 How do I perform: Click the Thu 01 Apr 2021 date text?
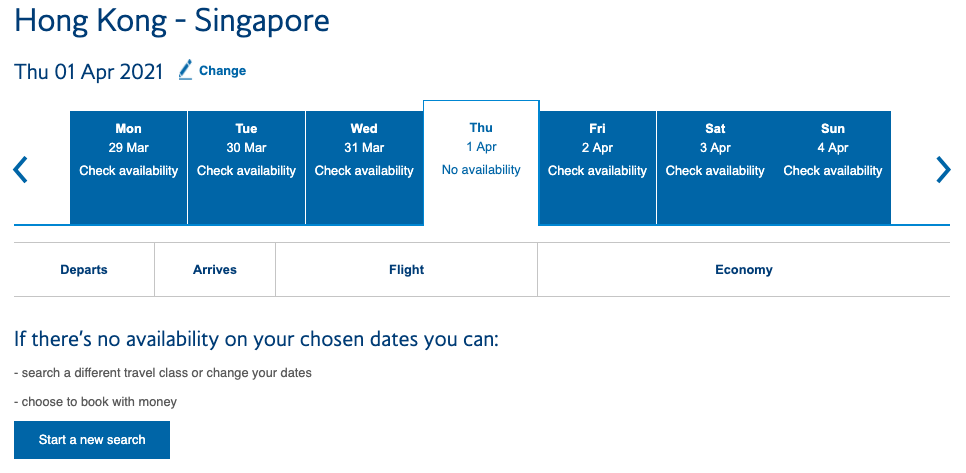(89, 71)
